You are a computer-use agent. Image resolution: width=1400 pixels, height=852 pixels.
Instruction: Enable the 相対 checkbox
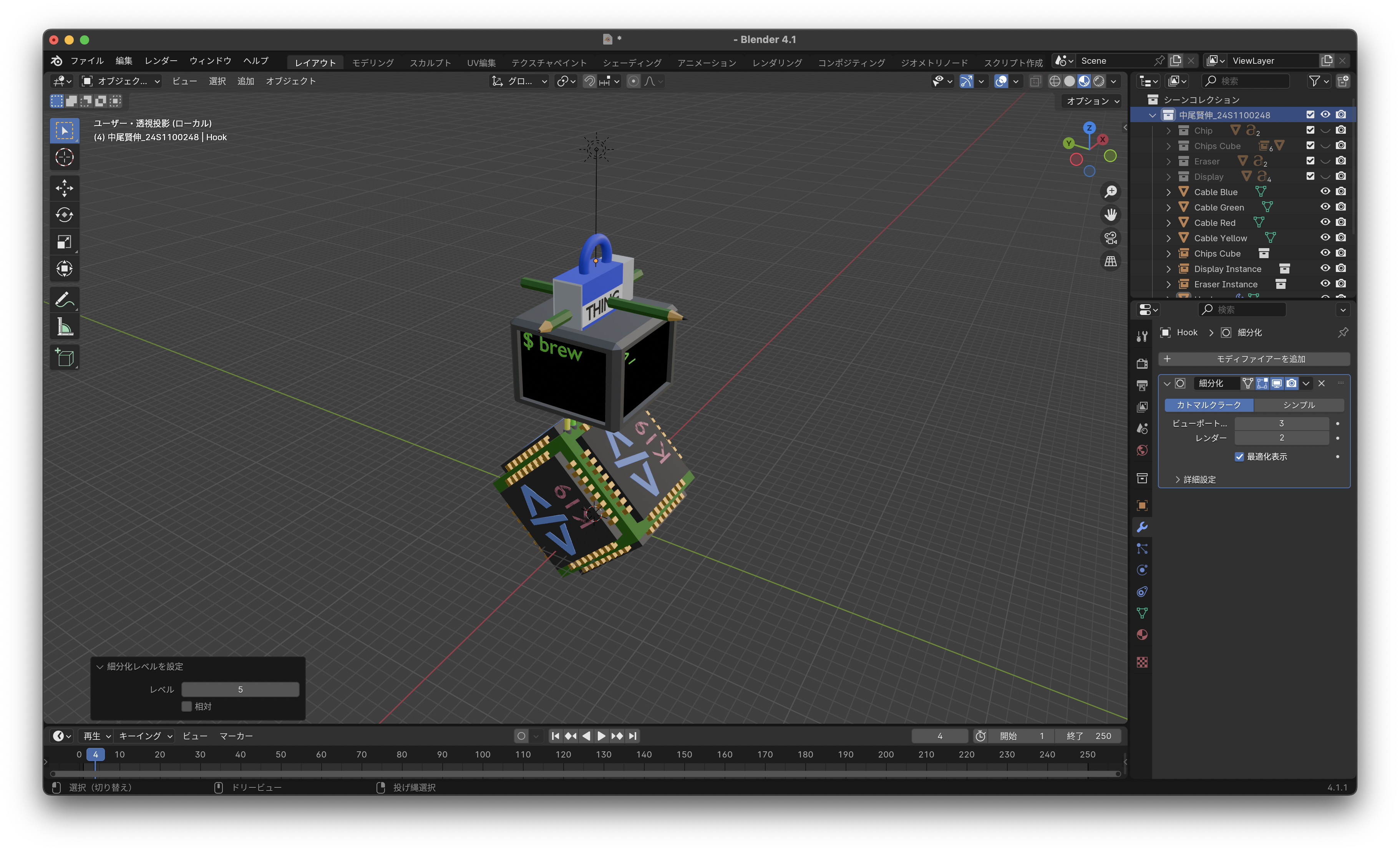click(186, 706)
